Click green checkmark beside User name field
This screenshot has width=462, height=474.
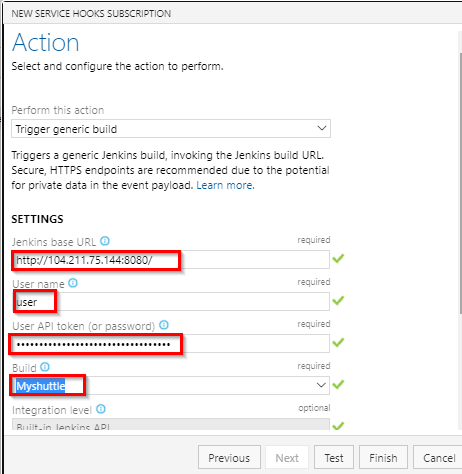point(338,301)
